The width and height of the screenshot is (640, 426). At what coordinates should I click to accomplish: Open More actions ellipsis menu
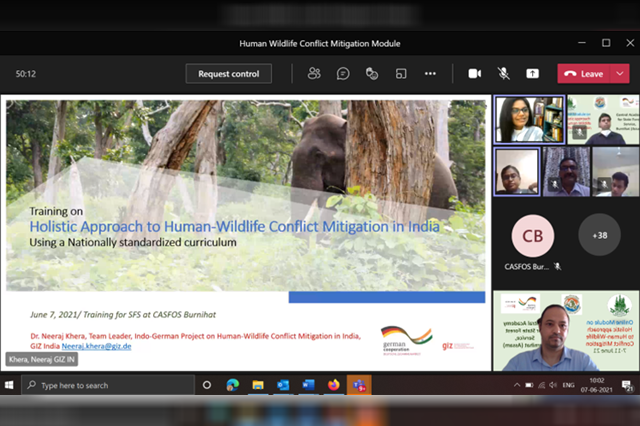[x=430, y=74]
